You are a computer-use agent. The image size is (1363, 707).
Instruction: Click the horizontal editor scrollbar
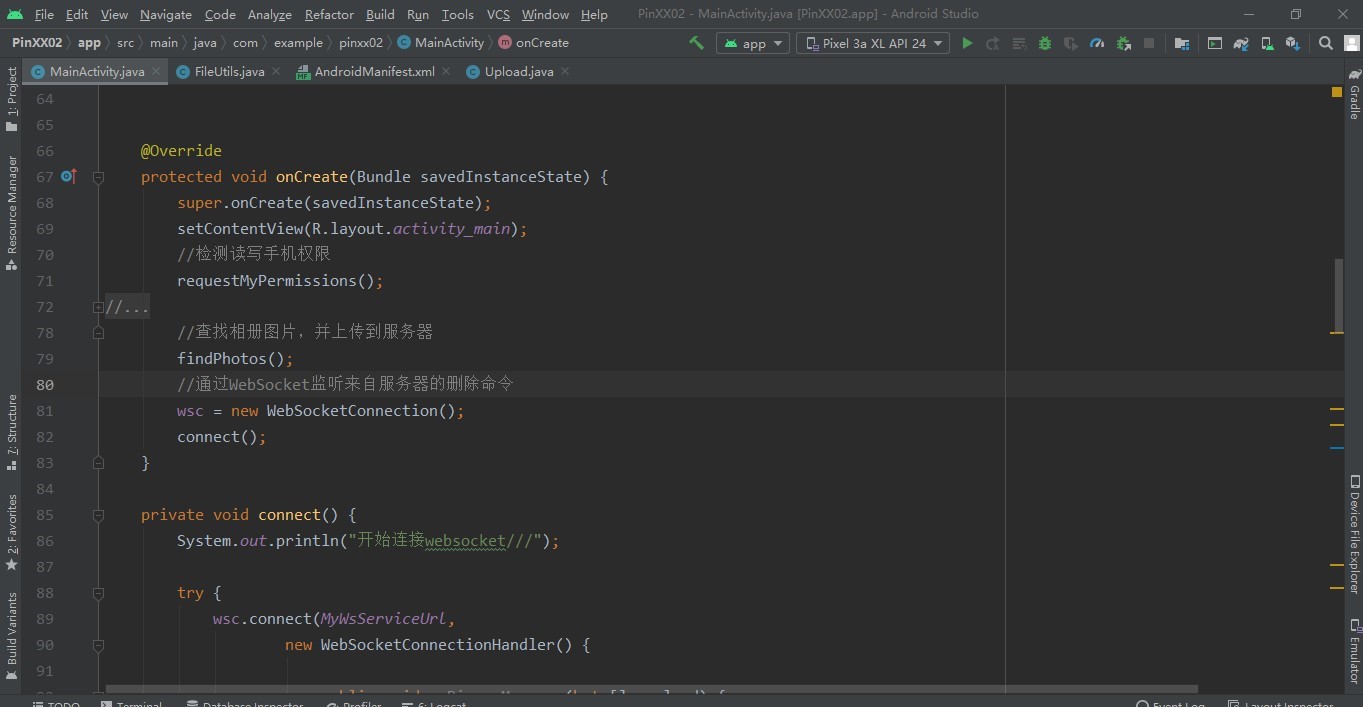652,689
